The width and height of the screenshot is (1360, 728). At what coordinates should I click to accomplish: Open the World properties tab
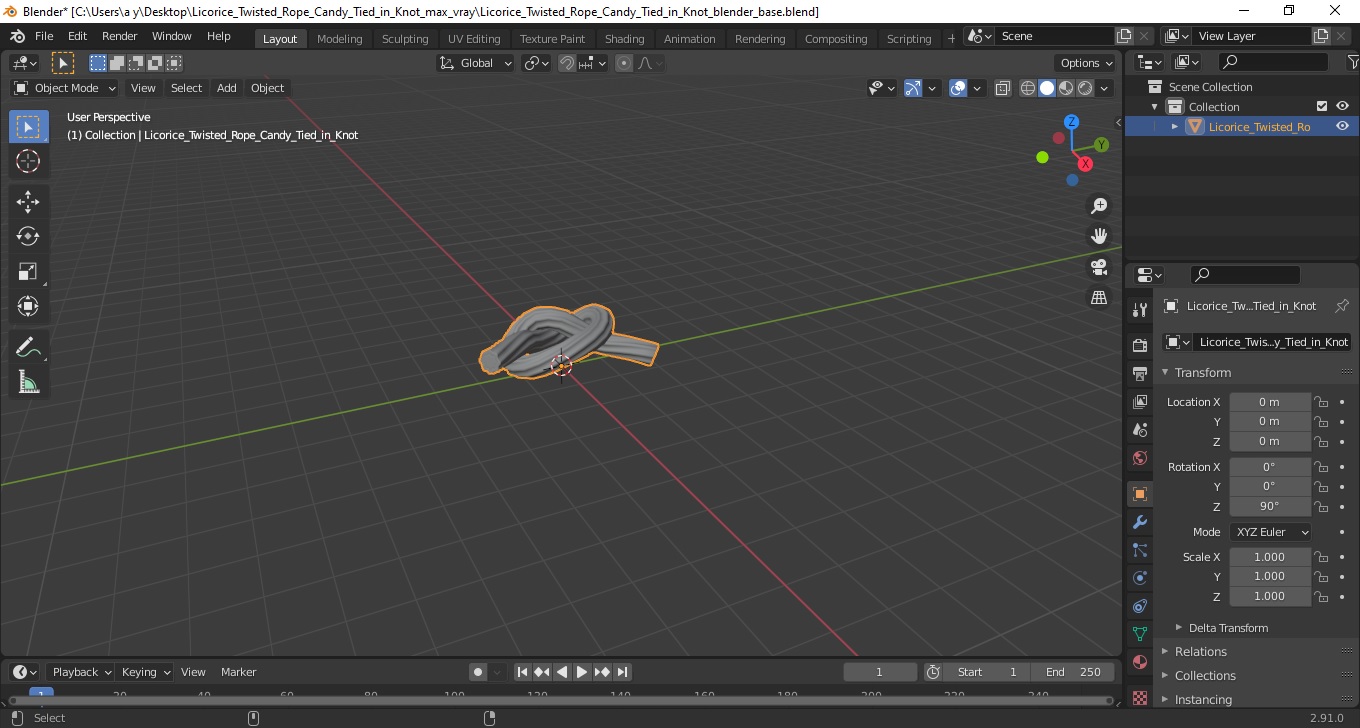[1140, 458]
